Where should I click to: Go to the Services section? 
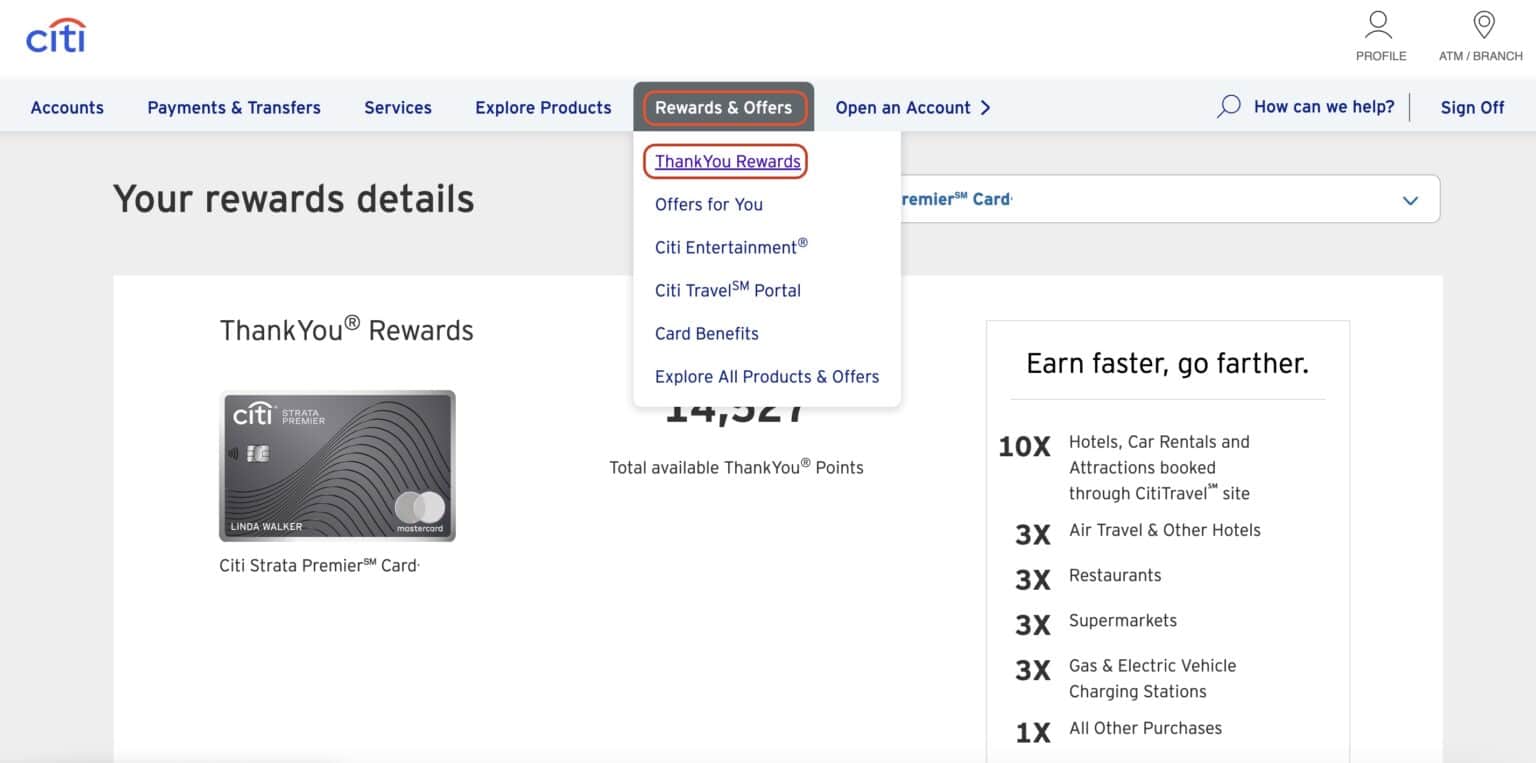tap(397, 107)
